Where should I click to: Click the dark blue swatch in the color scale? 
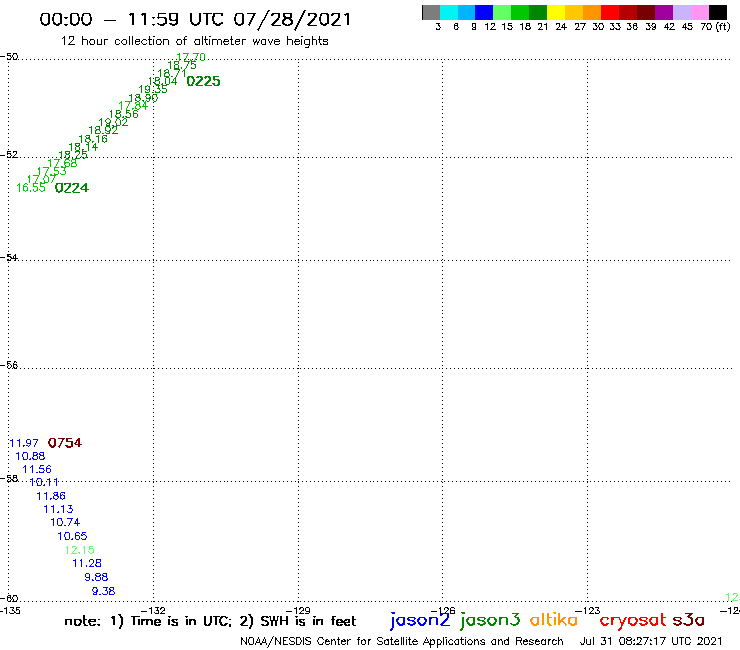tap(484, 12)
